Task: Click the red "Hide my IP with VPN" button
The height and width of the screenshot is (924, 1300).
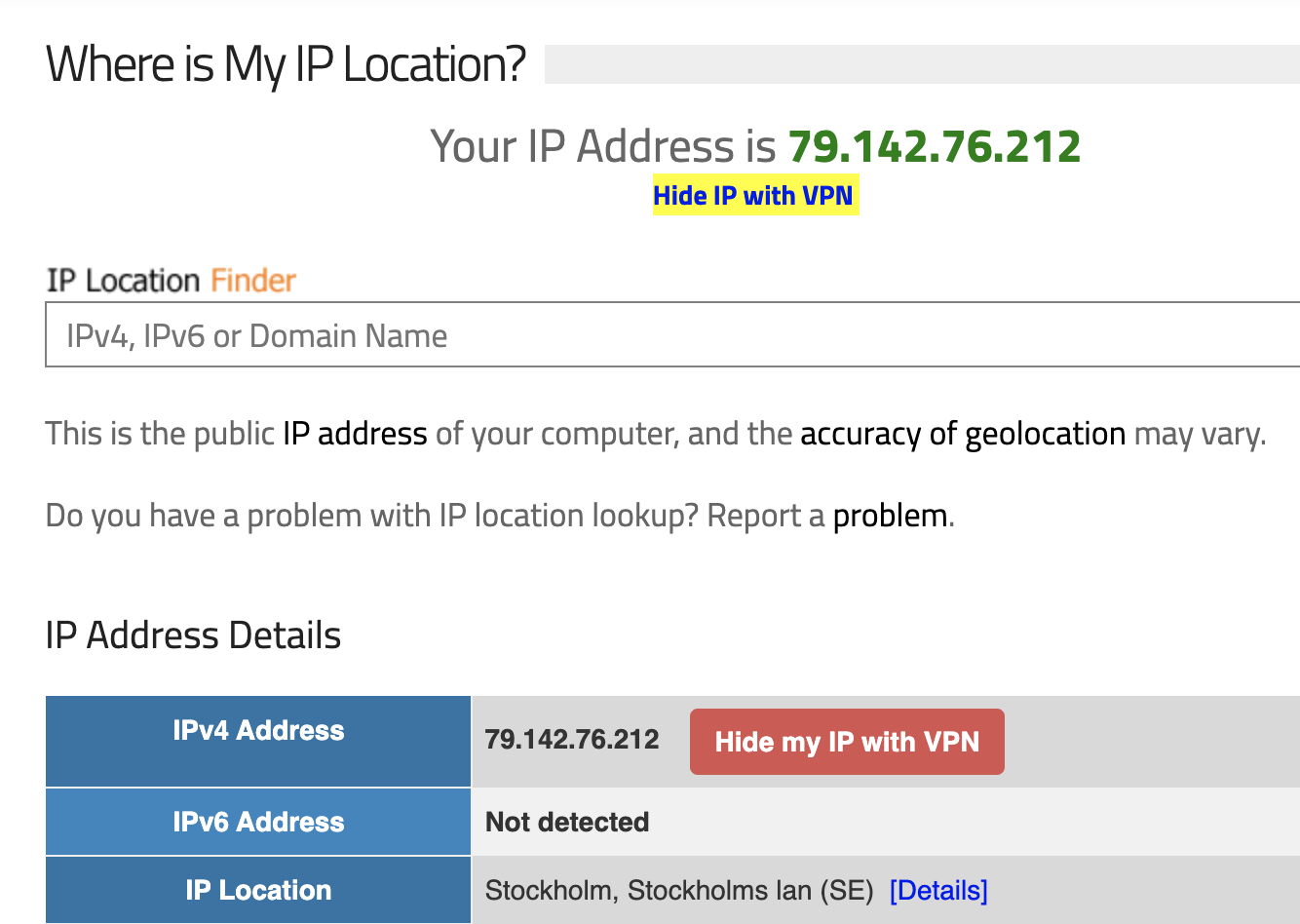Action: pos(847,742)
